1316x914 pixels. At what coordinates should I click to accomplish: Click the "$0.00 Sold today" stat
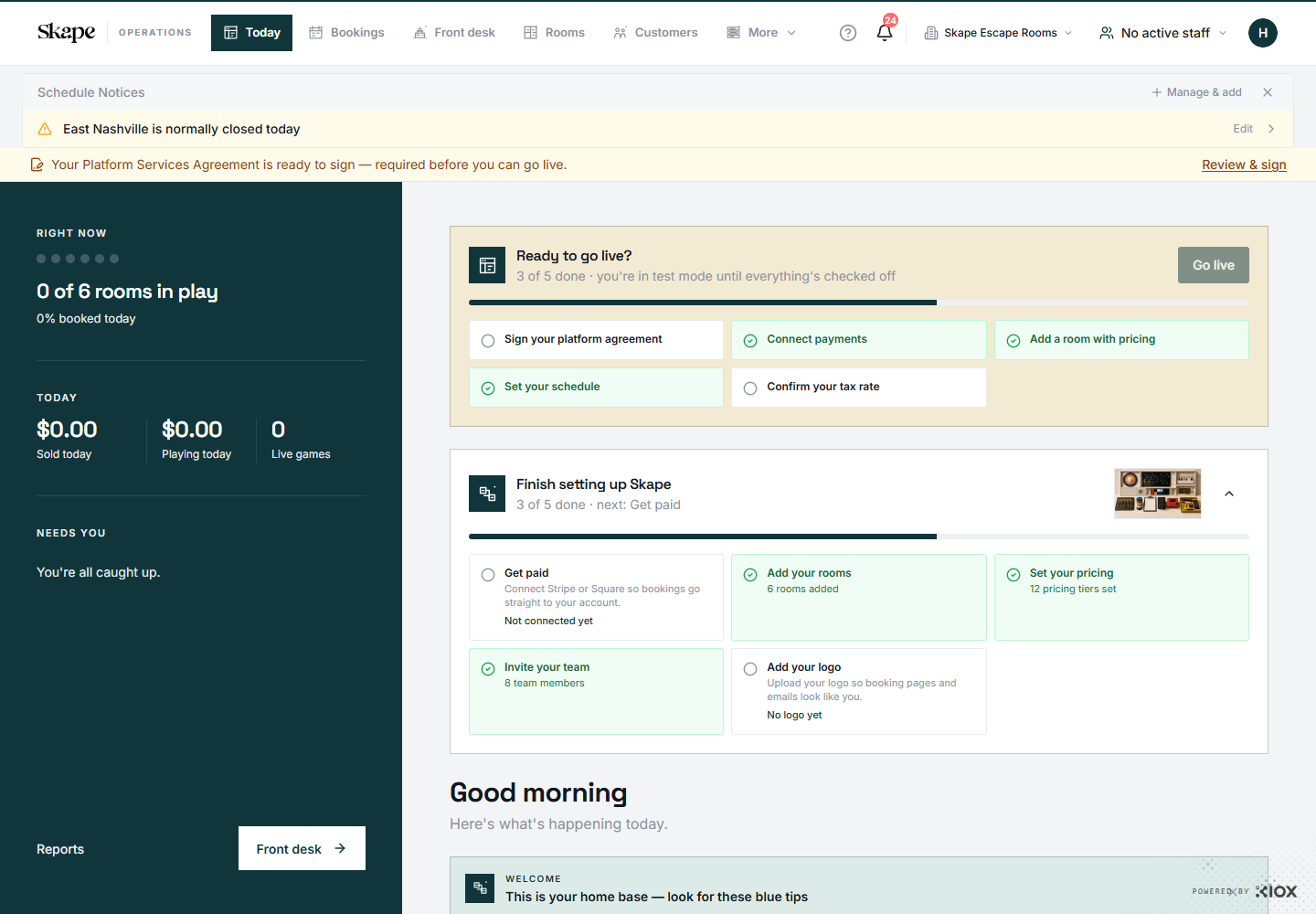coord(67,439)
